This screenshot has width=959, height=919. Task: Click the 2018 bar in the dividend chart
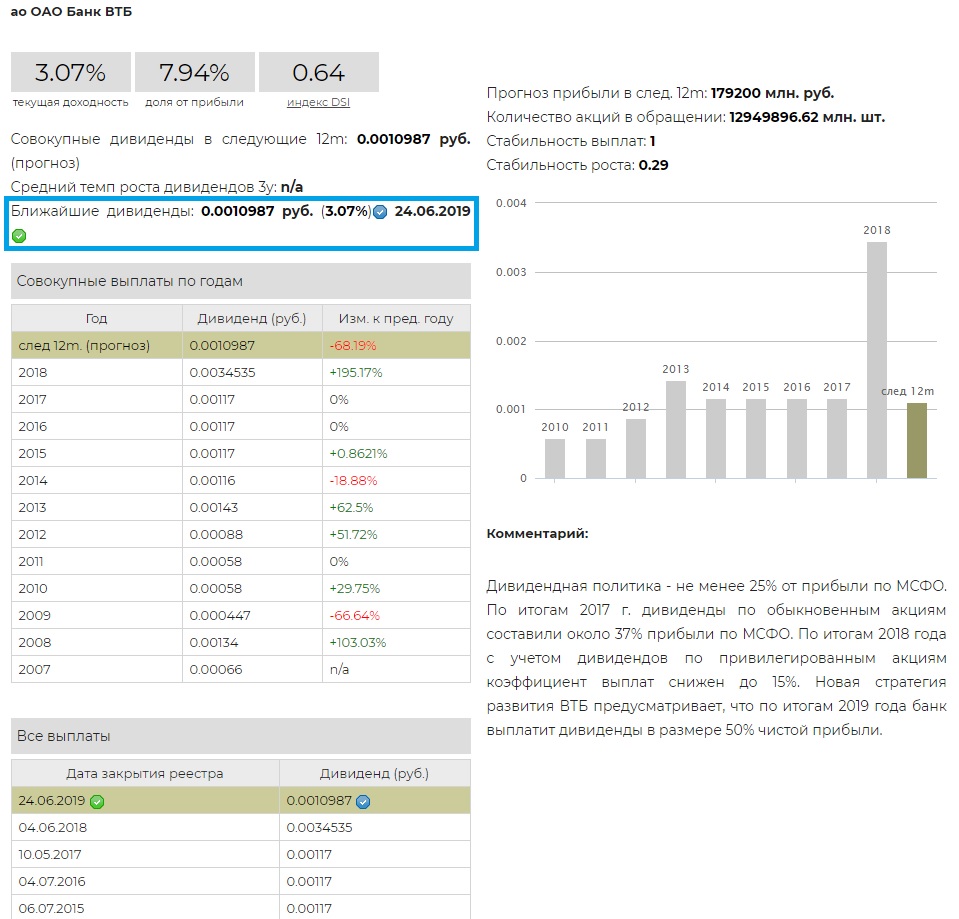[x=877, y=360]
